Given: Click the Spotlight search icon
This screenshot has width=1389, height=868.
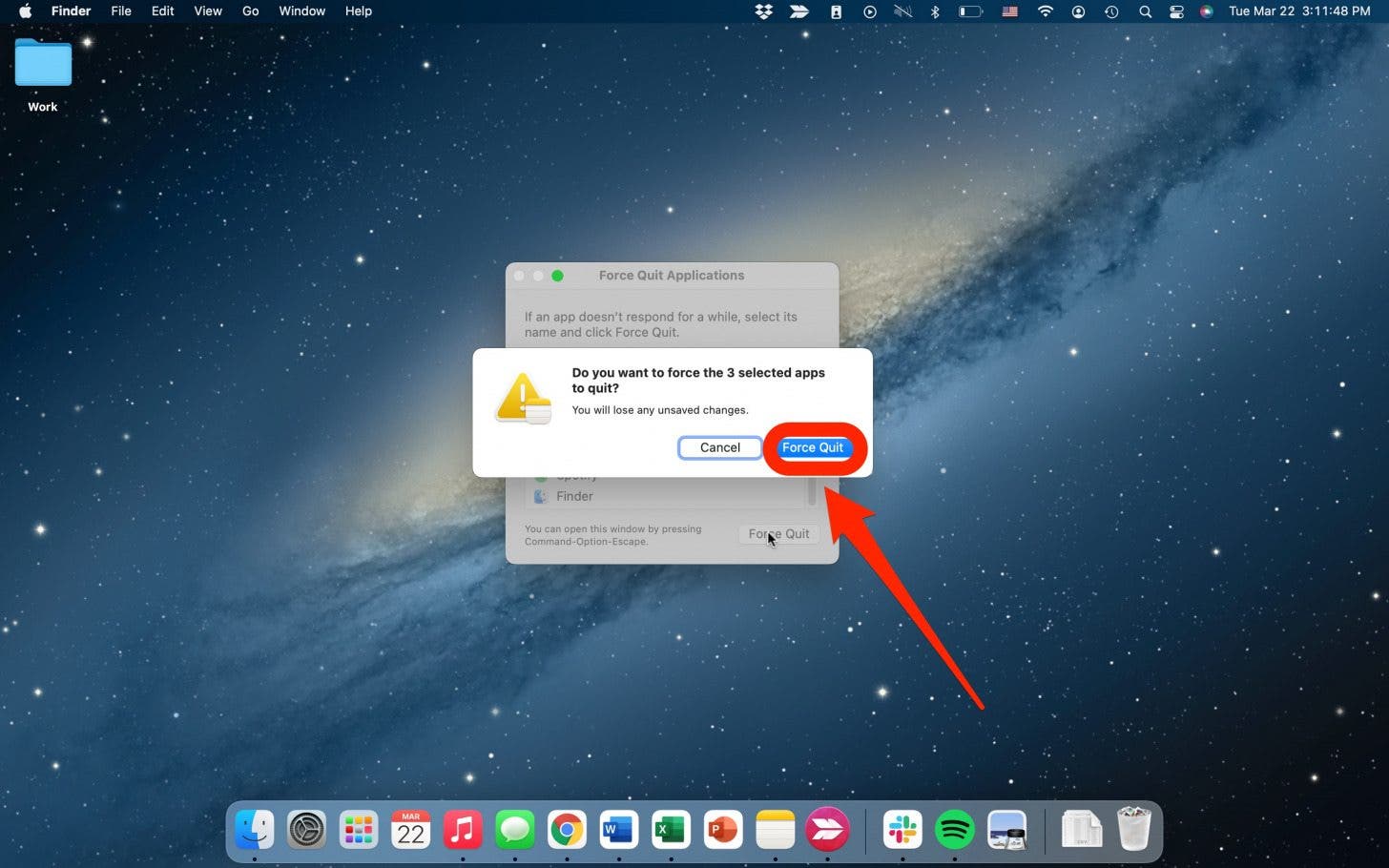Looking at the screenshot, I should pyautogui.click(x=1145, y=11).
